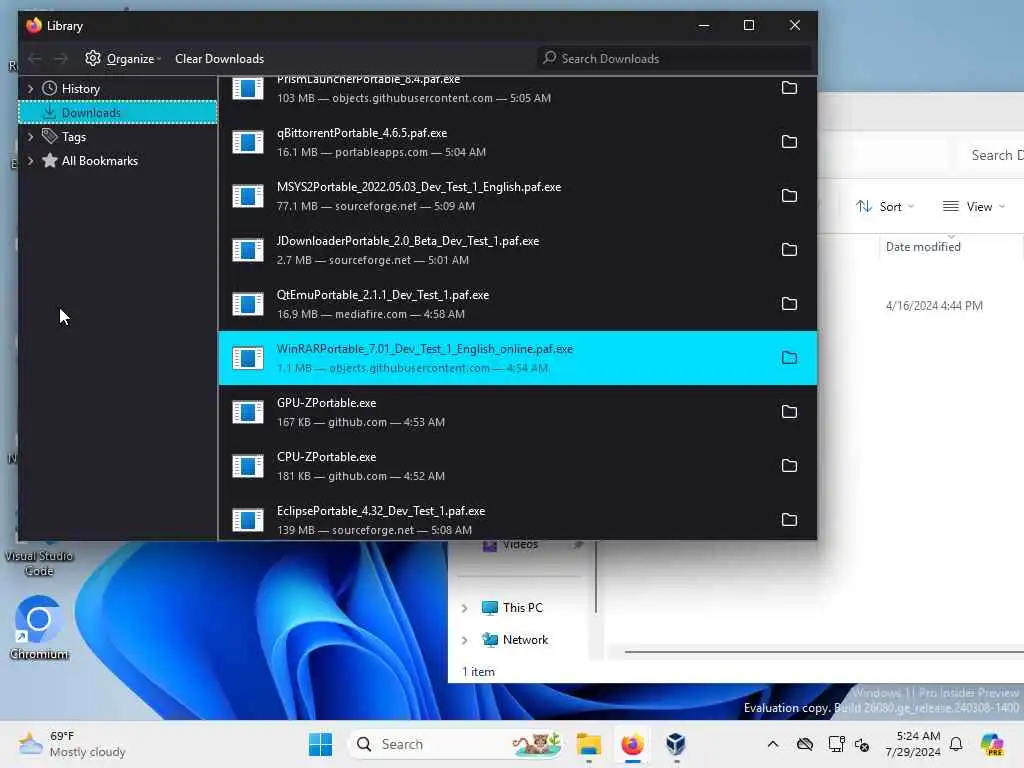Open Firefox from the taskbar

pos(632,744)
